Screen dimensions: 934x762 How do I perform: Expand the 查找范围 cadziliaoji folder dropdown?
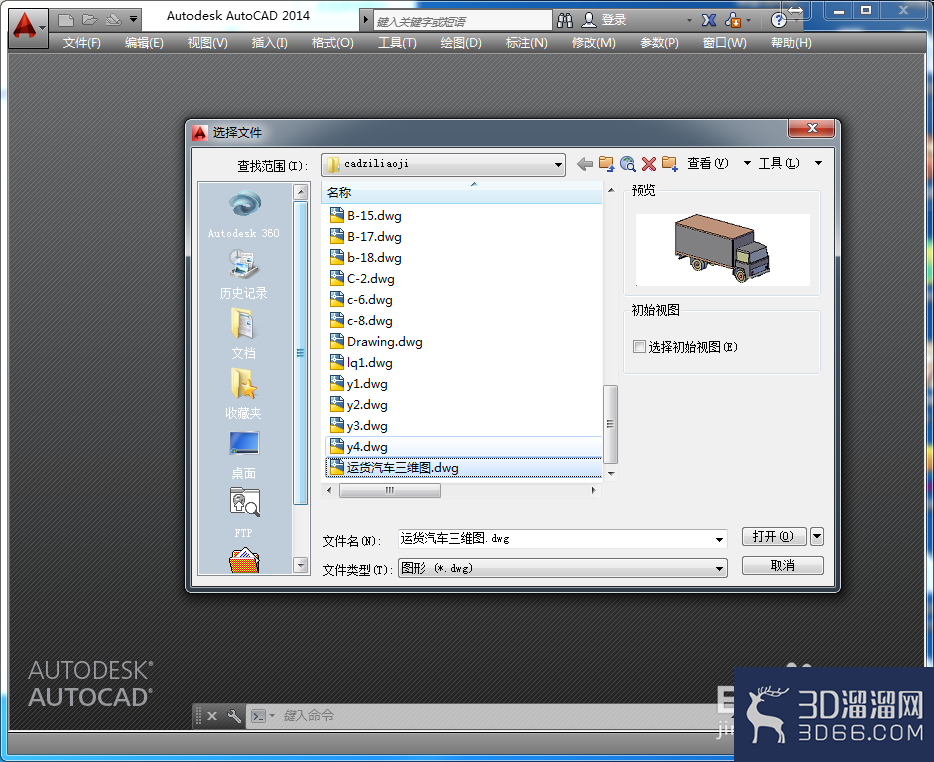[x=558, y=164]
